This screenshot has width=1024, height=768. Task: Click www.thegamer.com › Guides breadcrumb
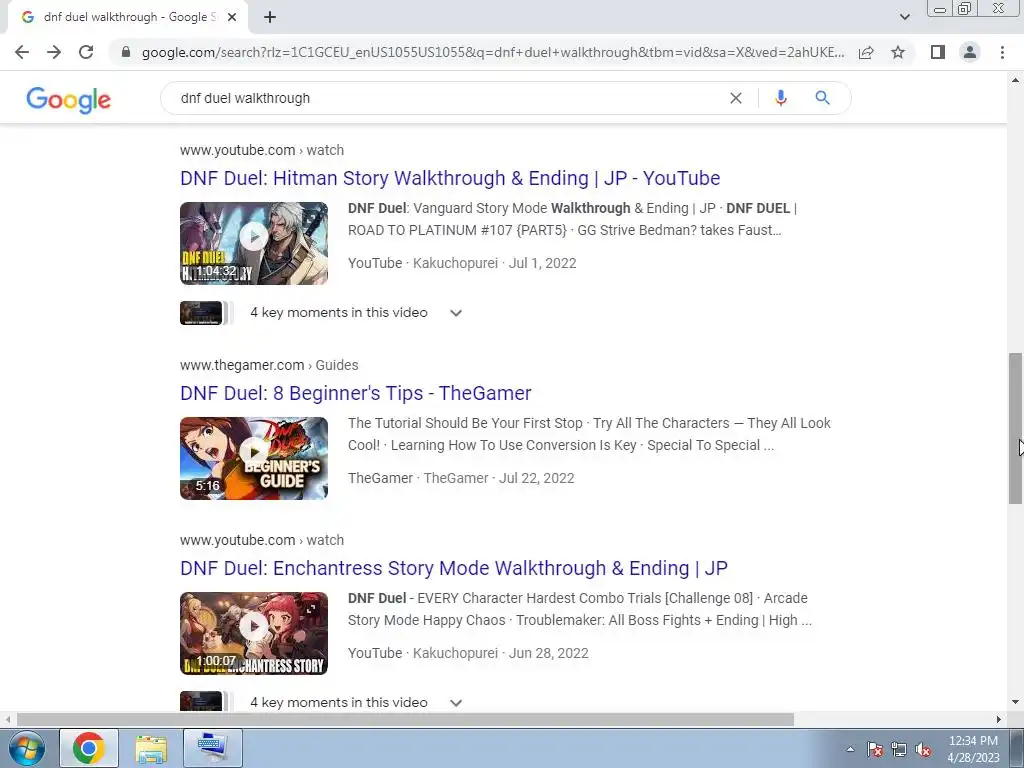pyautogui.click(x=269, y=365)
